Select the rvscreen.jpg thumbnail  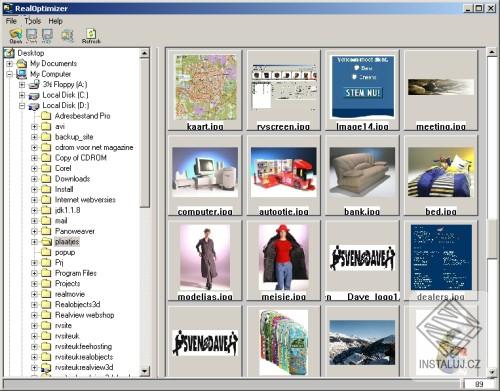[284, 88]
